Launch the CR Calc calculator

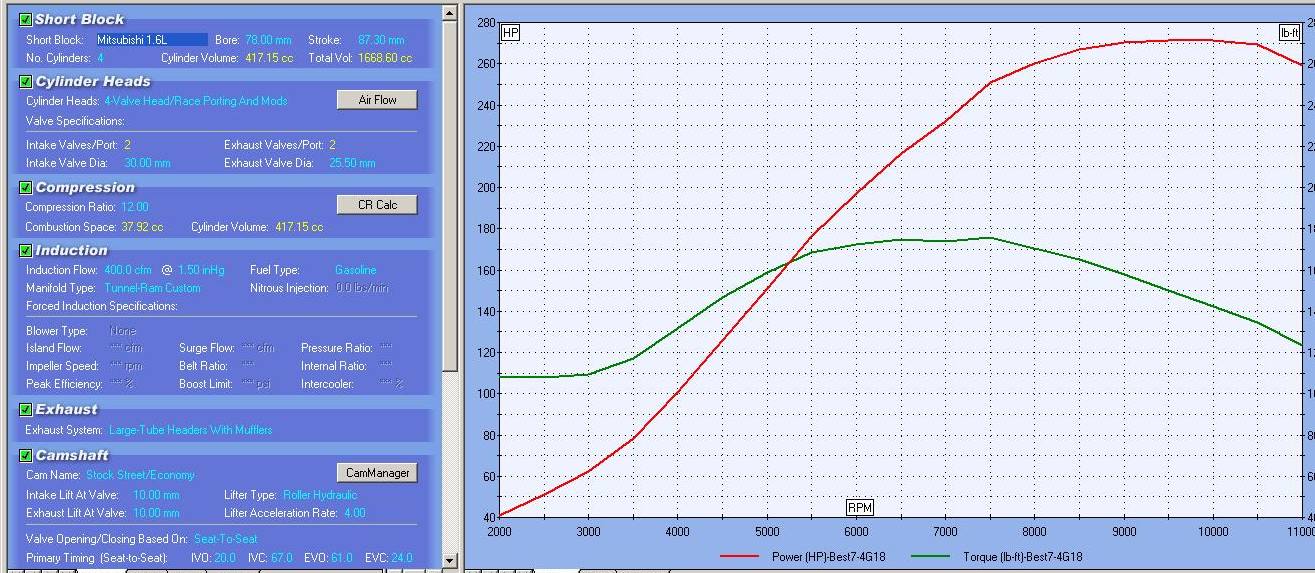(377, 205)
